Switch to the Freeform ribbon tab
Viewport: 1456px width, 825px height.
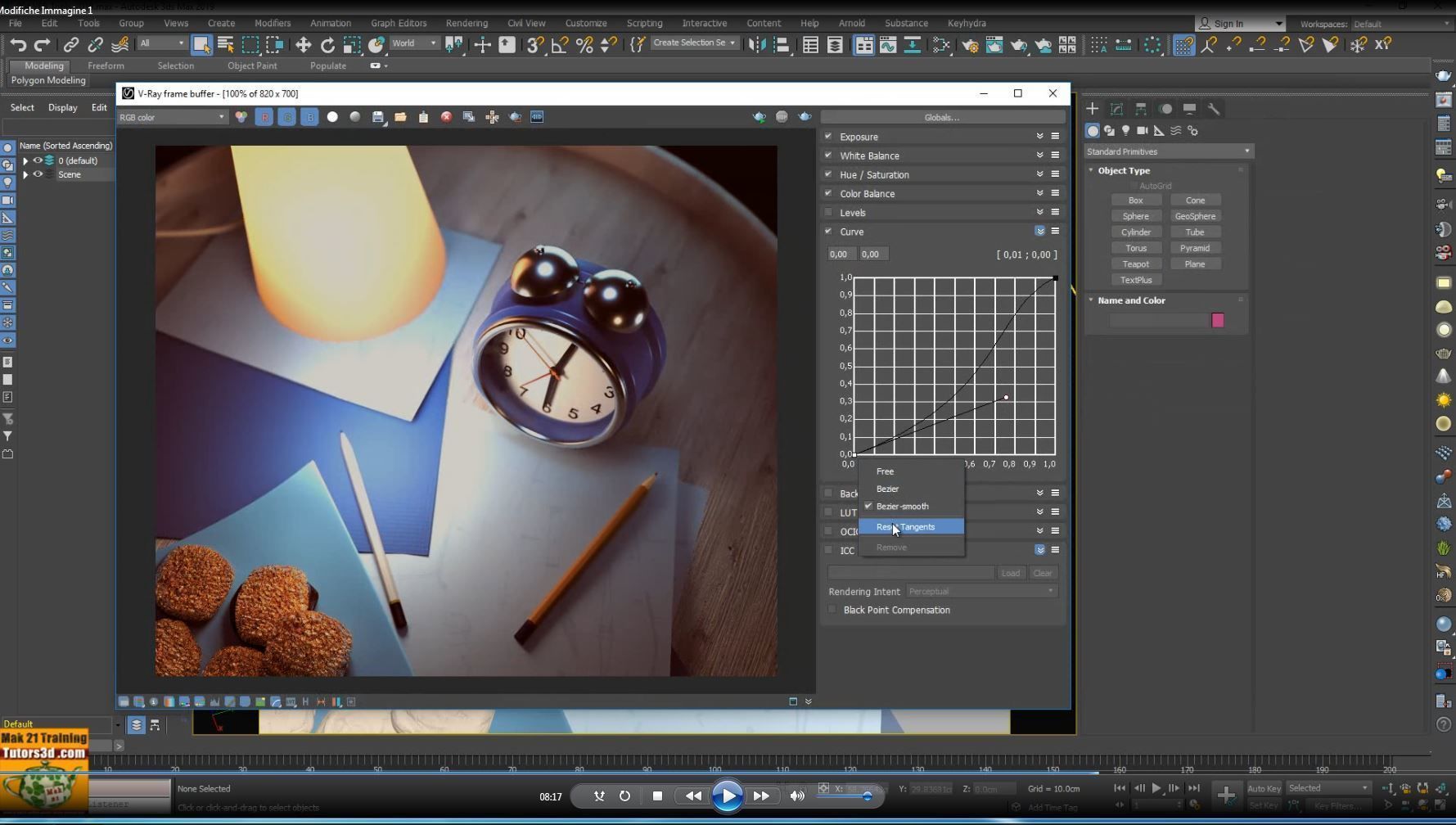tap(106, 65)
